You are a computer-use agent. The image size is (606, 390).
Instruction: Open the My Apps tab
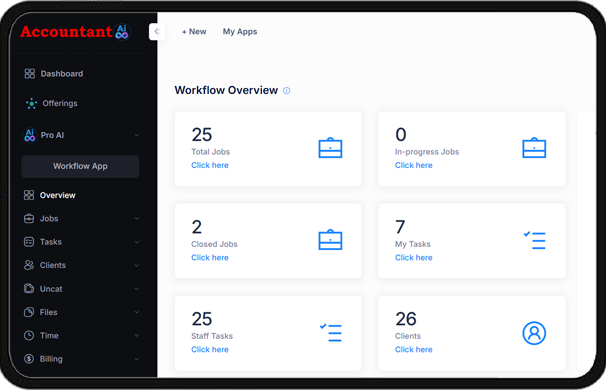(240, 32)
